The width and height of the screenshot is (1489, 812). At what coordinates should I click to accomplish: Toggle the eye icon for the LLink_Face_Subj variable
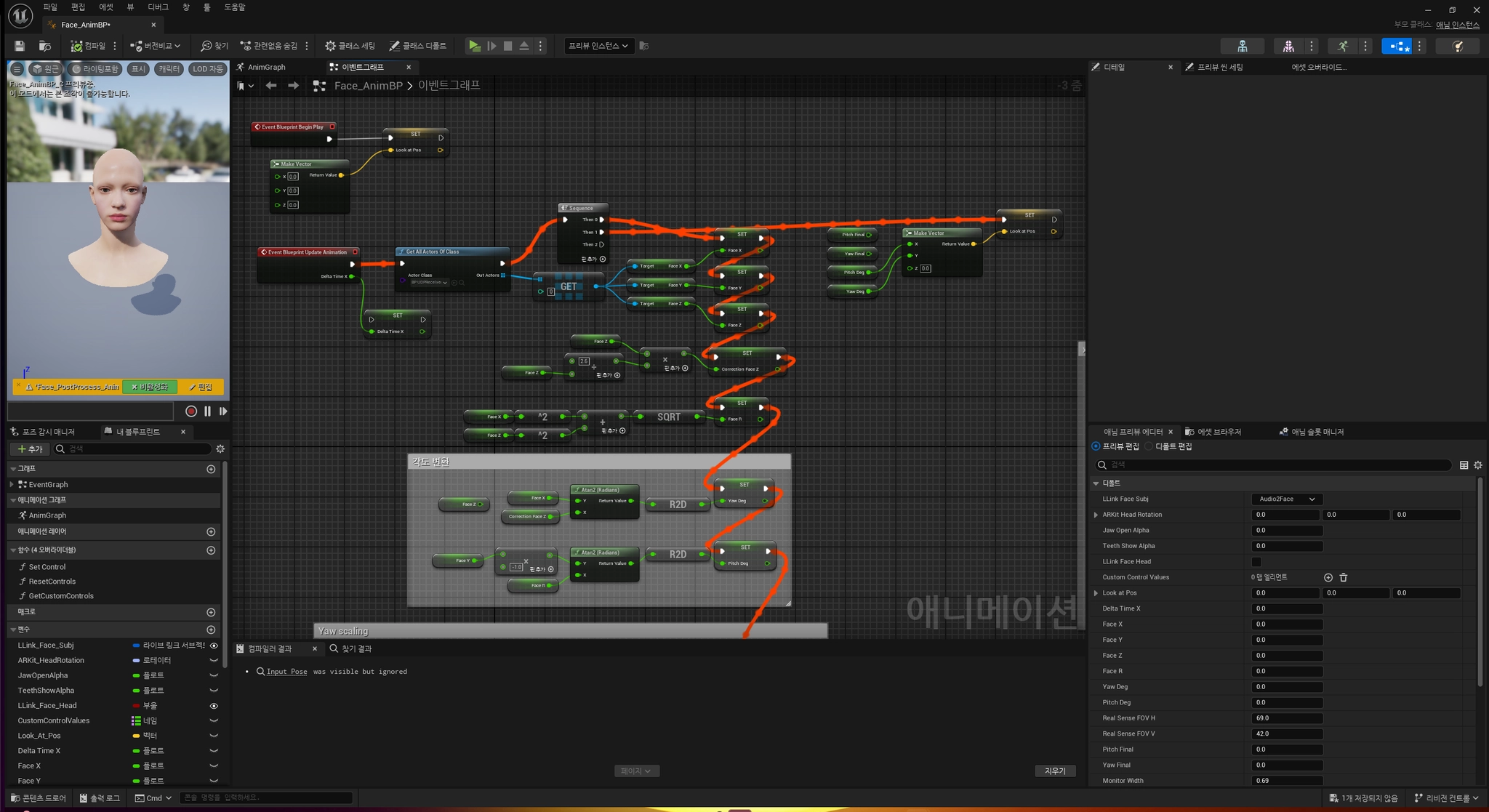click(x=214, y=646)
